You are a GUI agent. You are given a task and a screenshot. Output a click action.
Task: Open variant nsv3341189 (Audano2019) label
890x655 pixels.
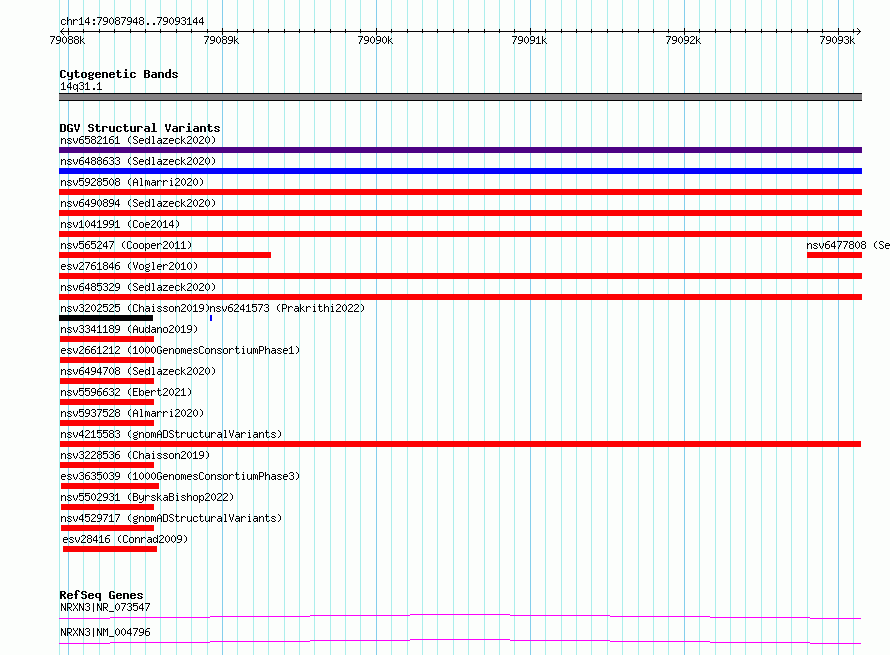pos(129,329)
